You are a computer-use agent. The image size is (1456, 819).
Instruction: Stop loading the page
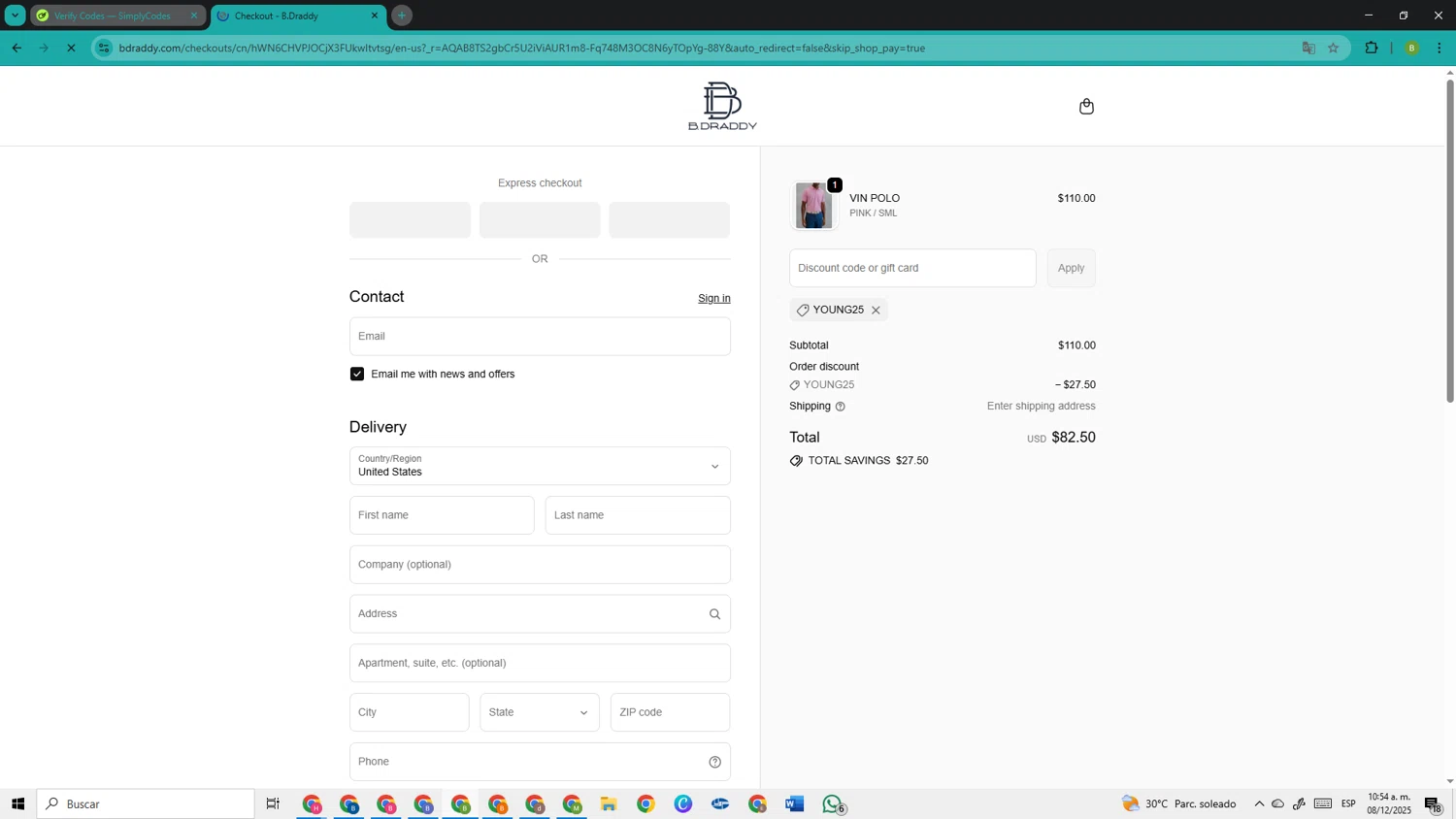click(x=71, y=48)
